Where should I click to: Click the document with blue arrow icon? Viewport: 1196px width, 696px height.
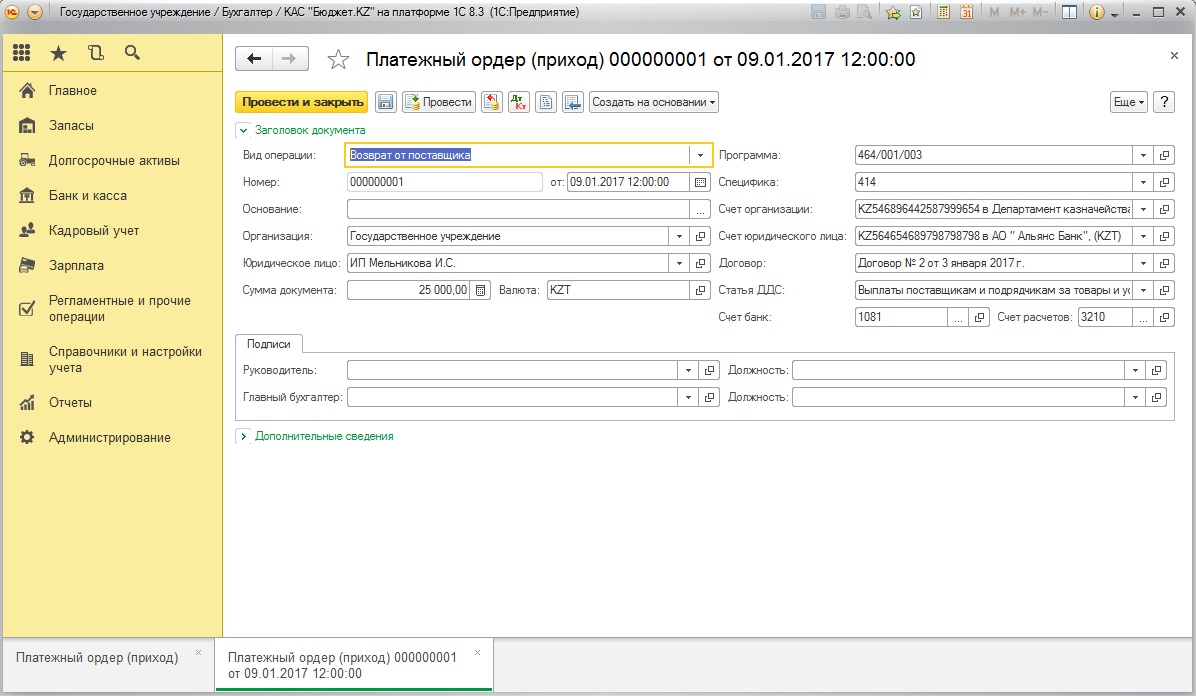click(x=573, y=102)
